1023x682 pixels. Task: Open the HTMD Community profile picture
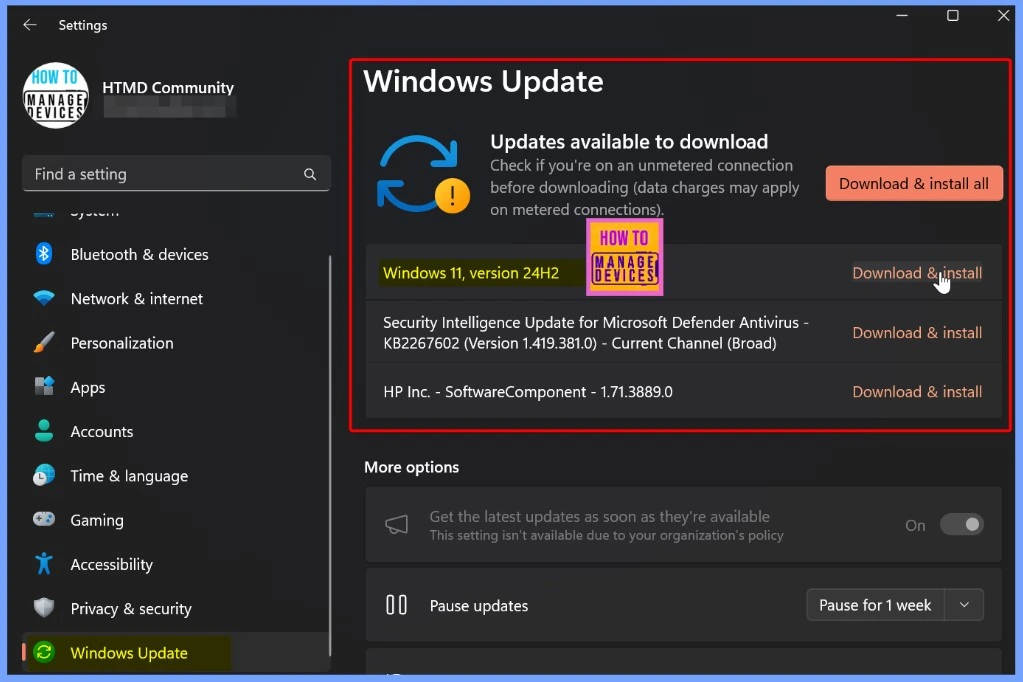point(55,95)
